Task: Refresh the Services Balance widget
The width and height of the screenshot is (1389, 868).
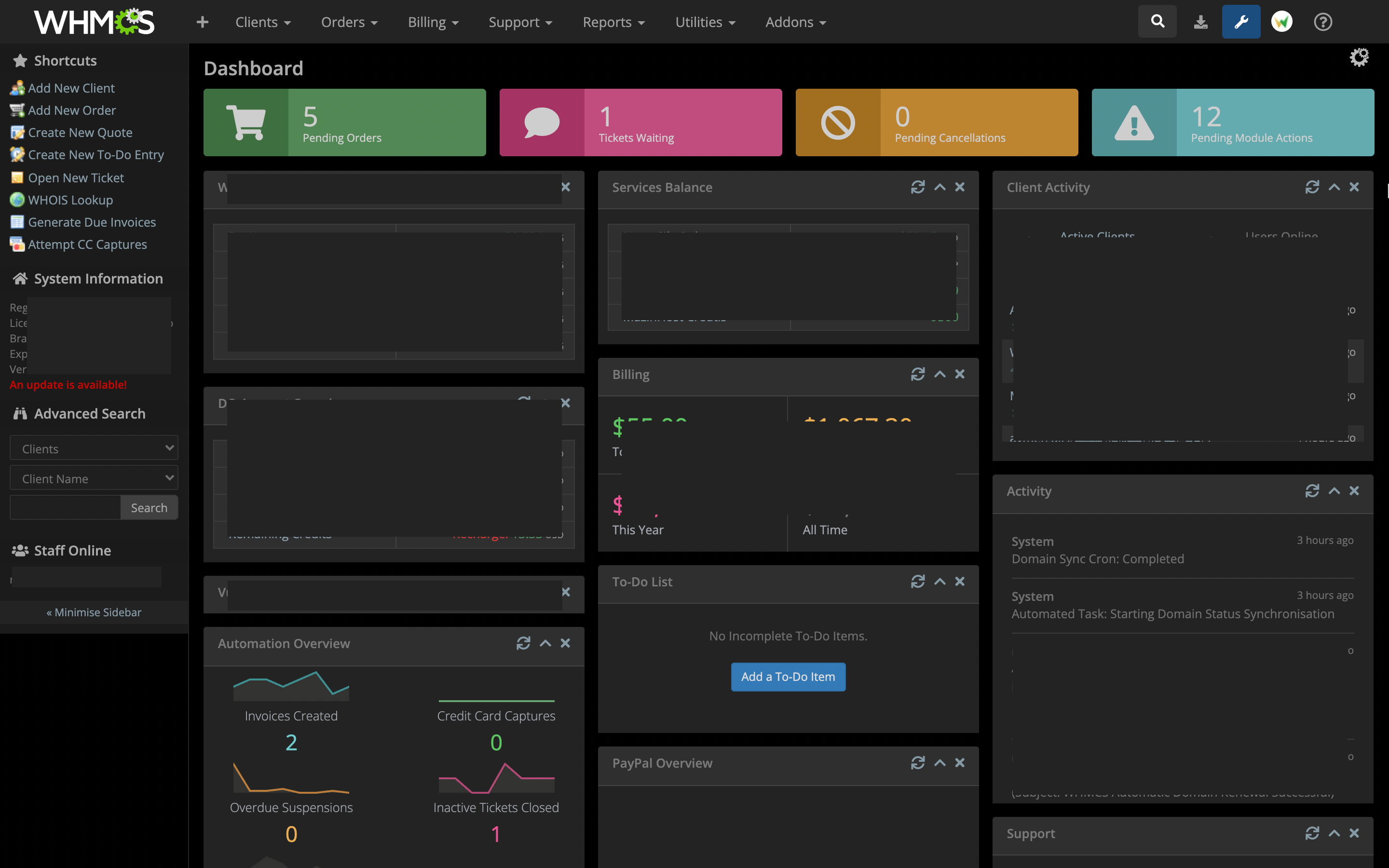Action: tap(917, 187)
